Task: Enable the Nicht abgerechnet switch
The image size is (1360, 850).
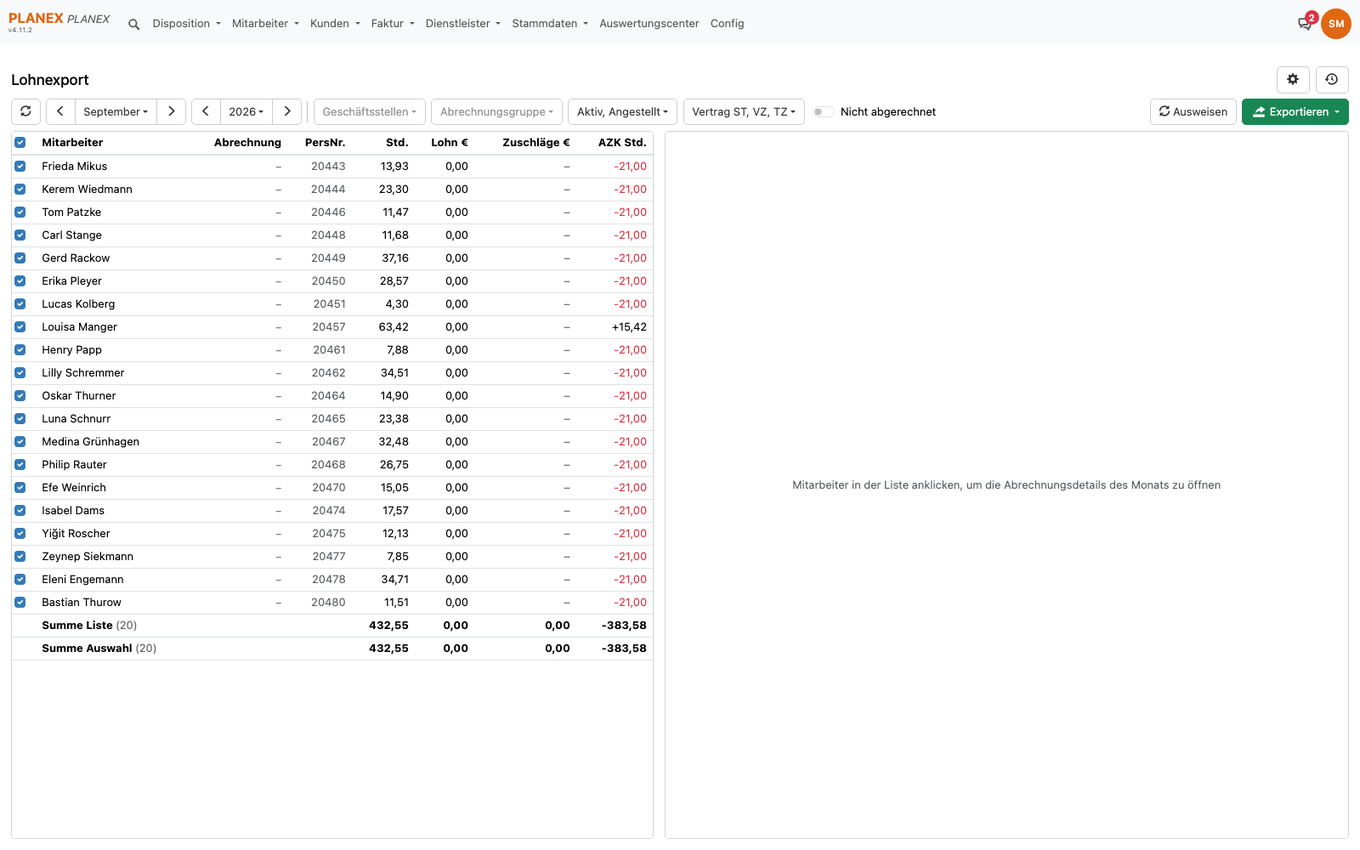Action: click(x=823, y=112)
